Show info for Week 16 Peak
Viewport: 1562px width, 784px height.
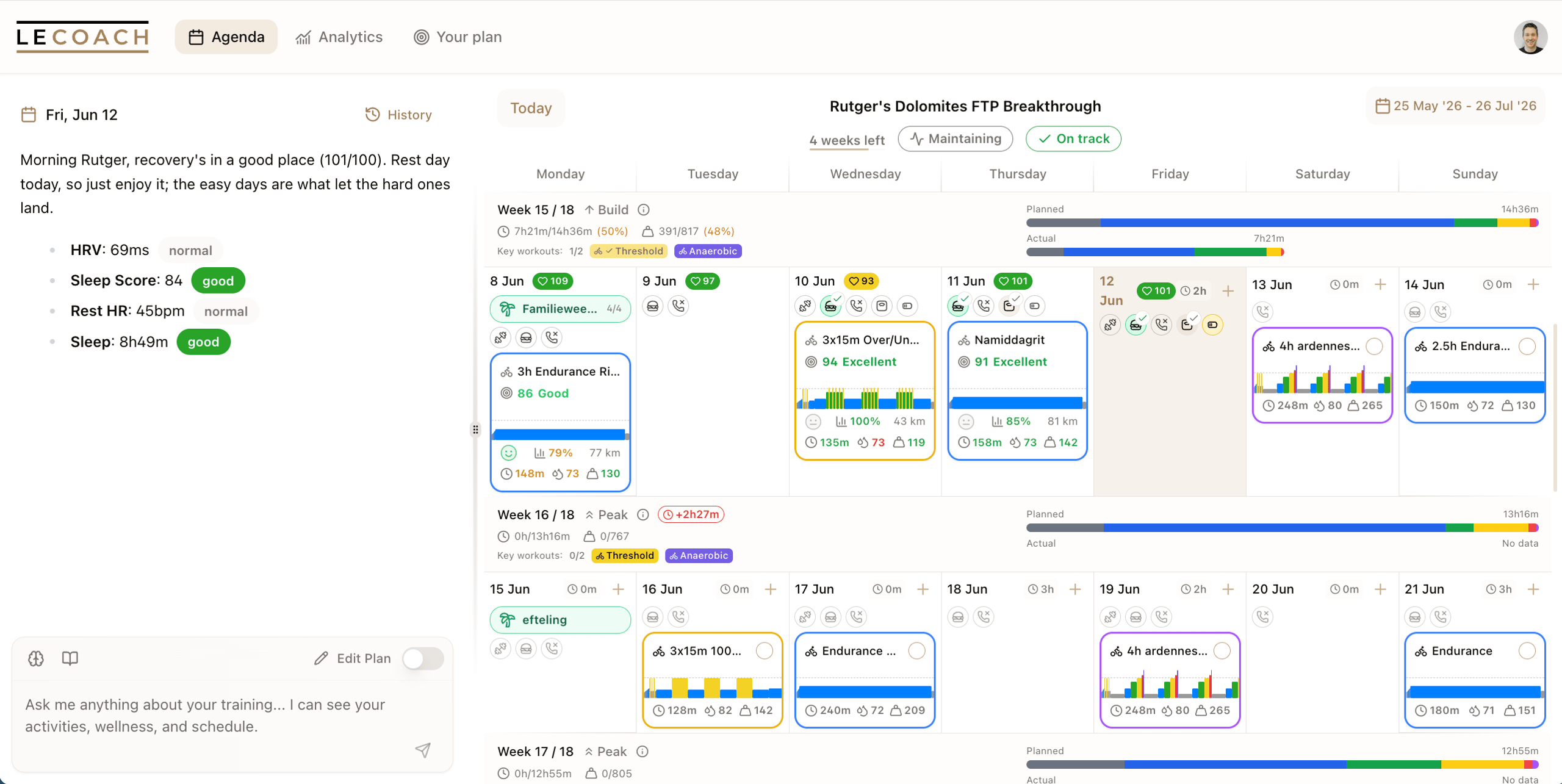[x=643, y=515]
